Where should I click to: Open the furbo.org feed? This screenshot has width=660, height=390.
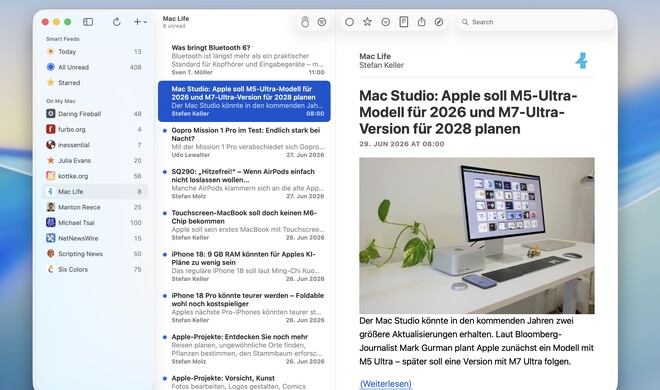95,130
